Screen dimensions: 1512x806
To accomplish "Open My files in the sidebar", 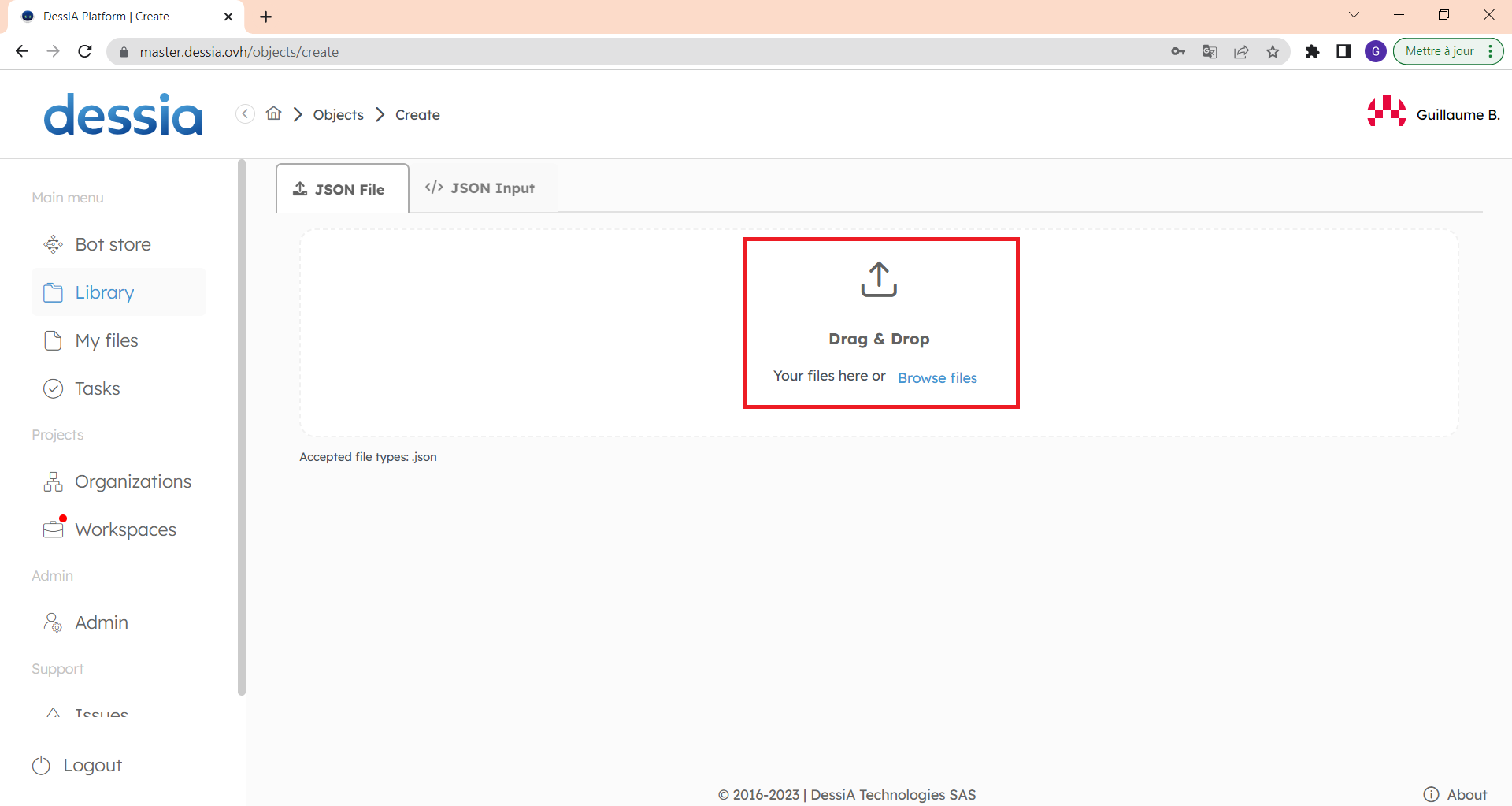I will click(119, 340).
